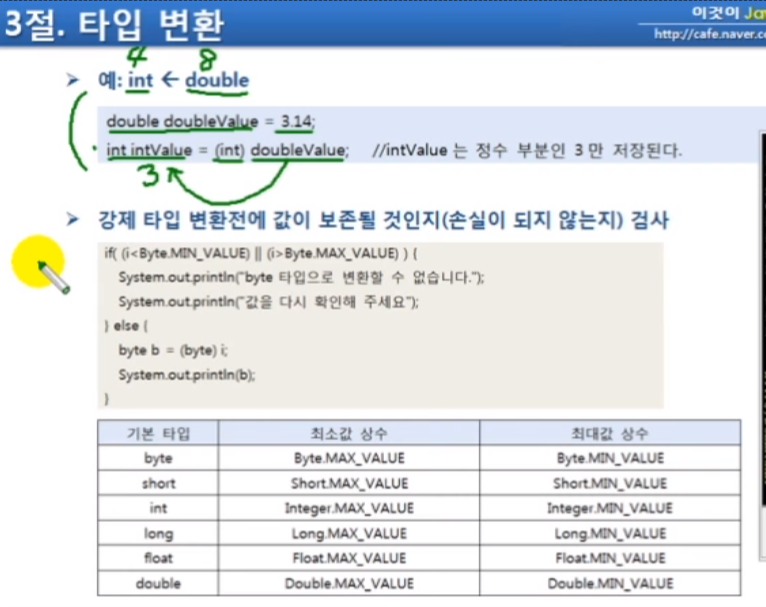Image resolution: width=766 pixels, height=607 pixels.
Task: Click code line "System.out.println(b);"
Action: click(187, 375)
